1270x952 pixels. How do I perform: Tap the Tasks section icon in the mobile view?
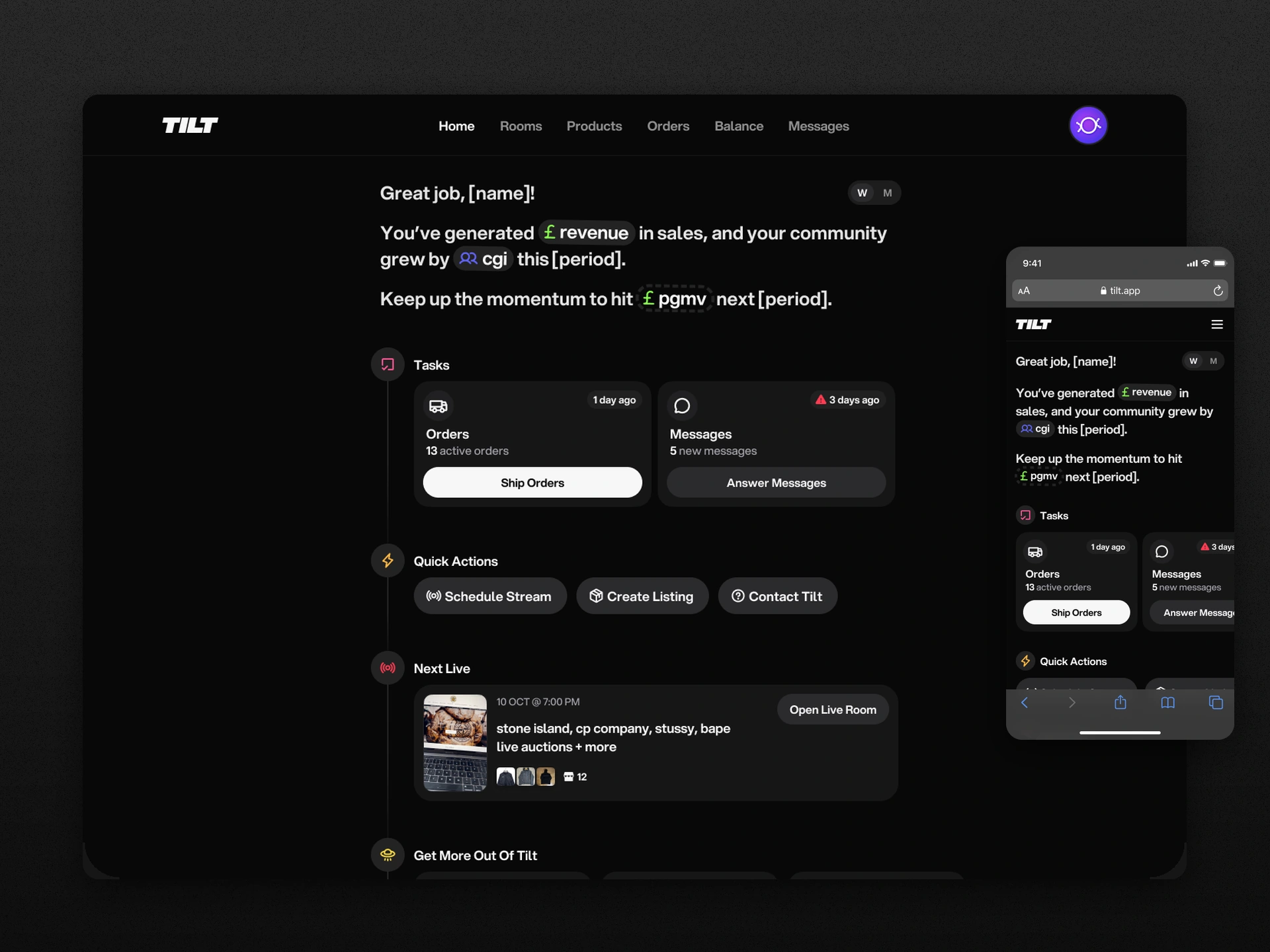pos(1025,515)
